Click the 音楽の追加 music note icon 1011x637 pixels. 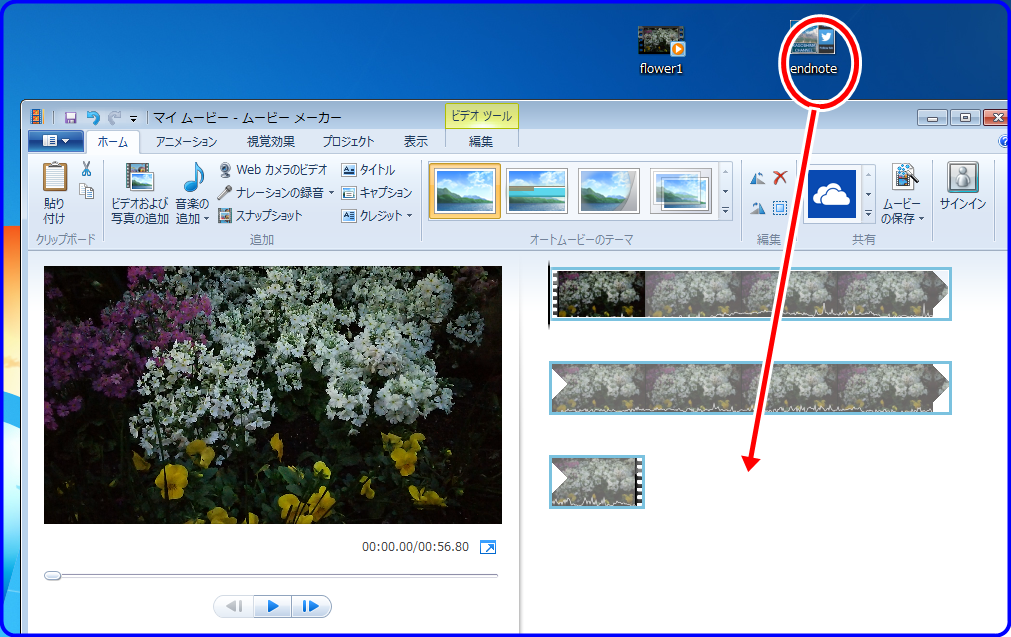[x=193, y=178]
